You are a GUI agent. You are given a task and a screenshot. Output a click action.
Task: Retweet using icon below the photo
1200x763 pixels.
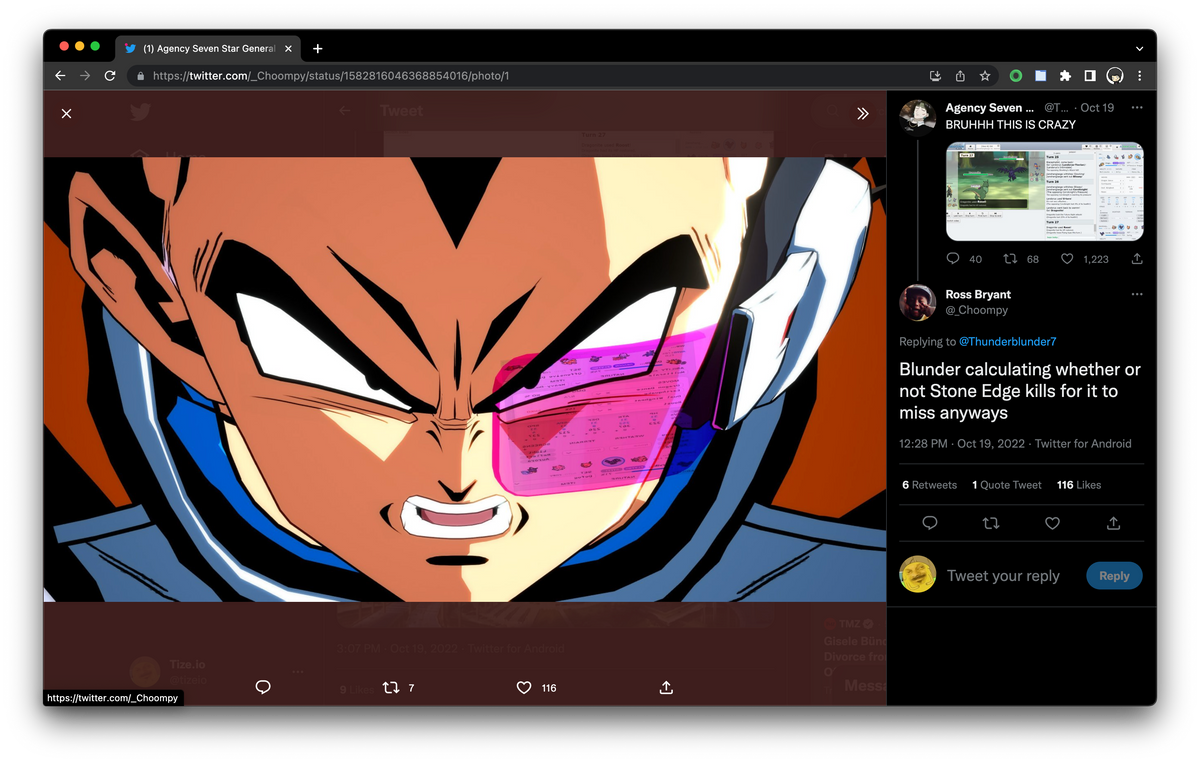(391, 687)
